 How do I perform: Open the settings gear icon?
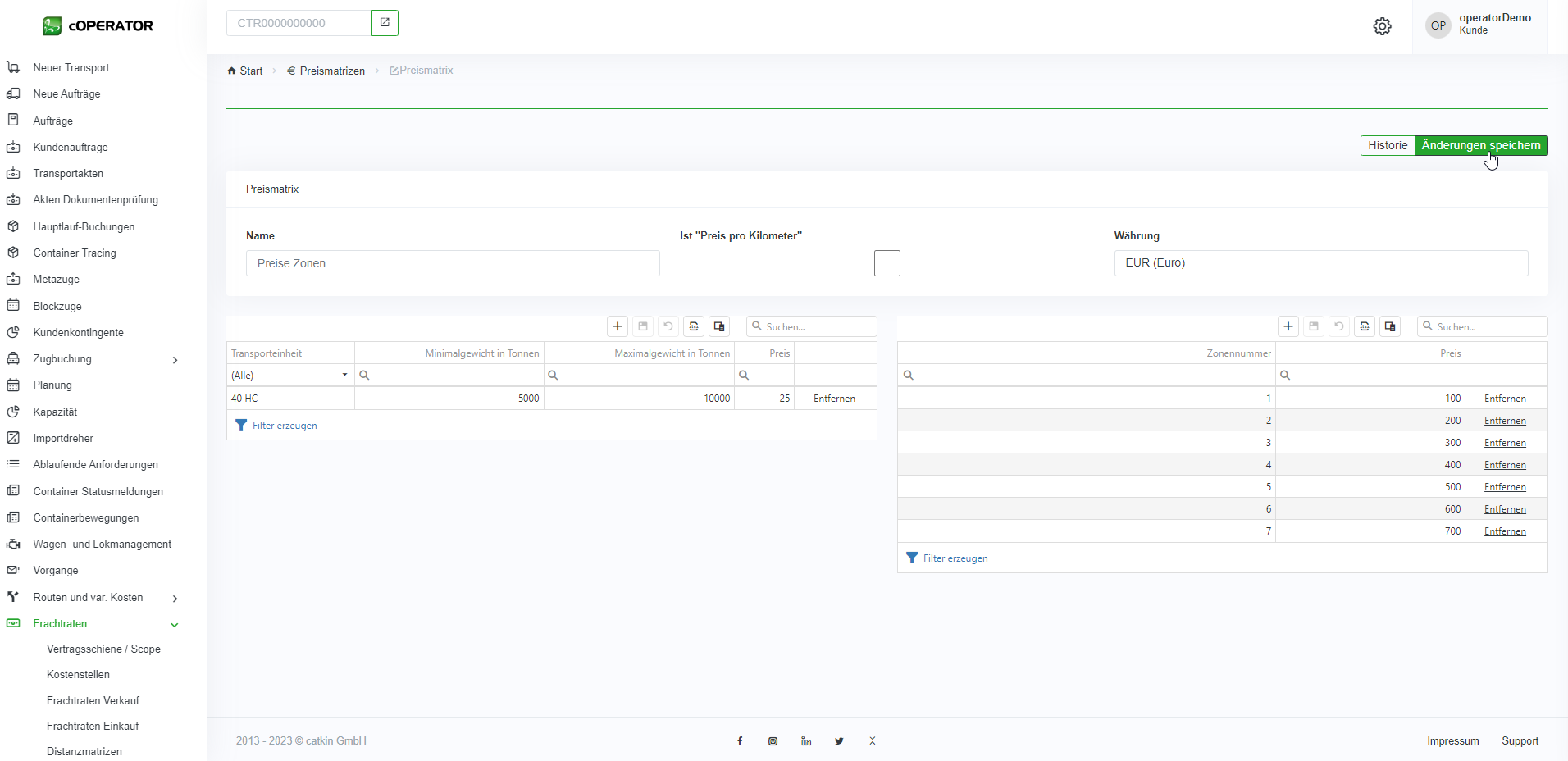click(x=1382, y=26)
